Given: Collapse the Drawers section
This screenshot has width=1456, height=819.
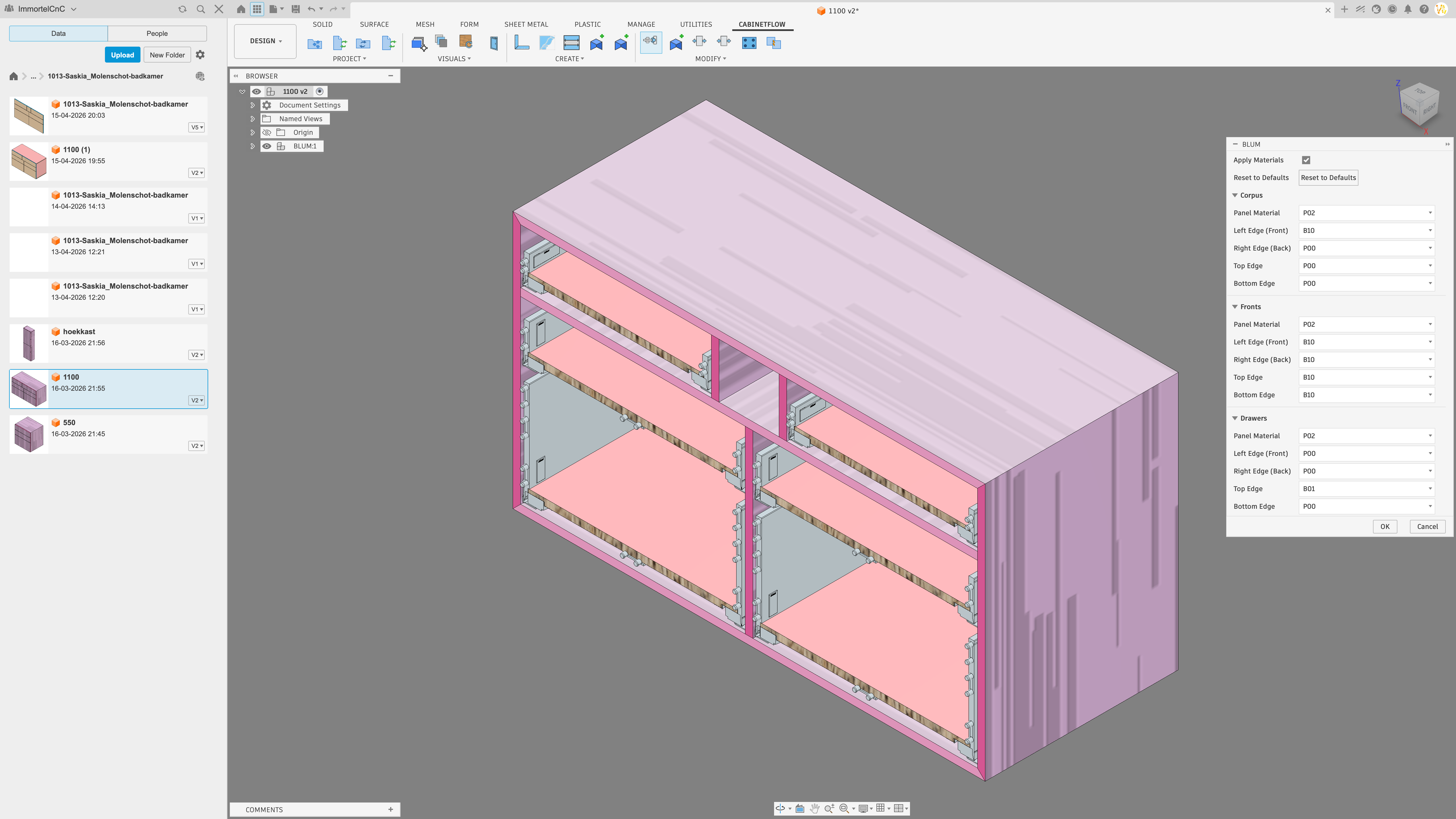Looking at the screenshot, I should point(1235,418).
